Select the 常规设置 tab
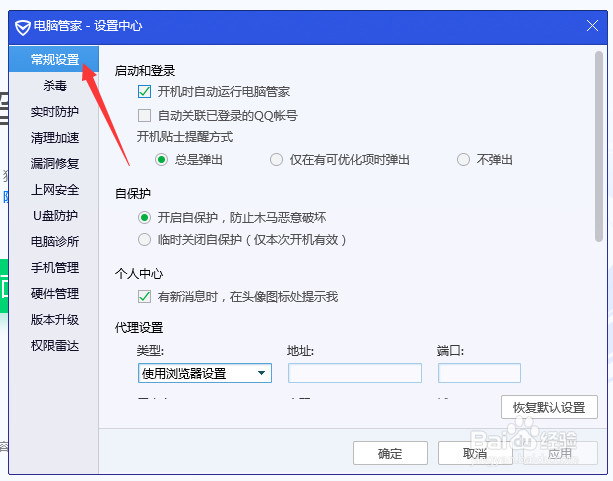 point(54,59)
